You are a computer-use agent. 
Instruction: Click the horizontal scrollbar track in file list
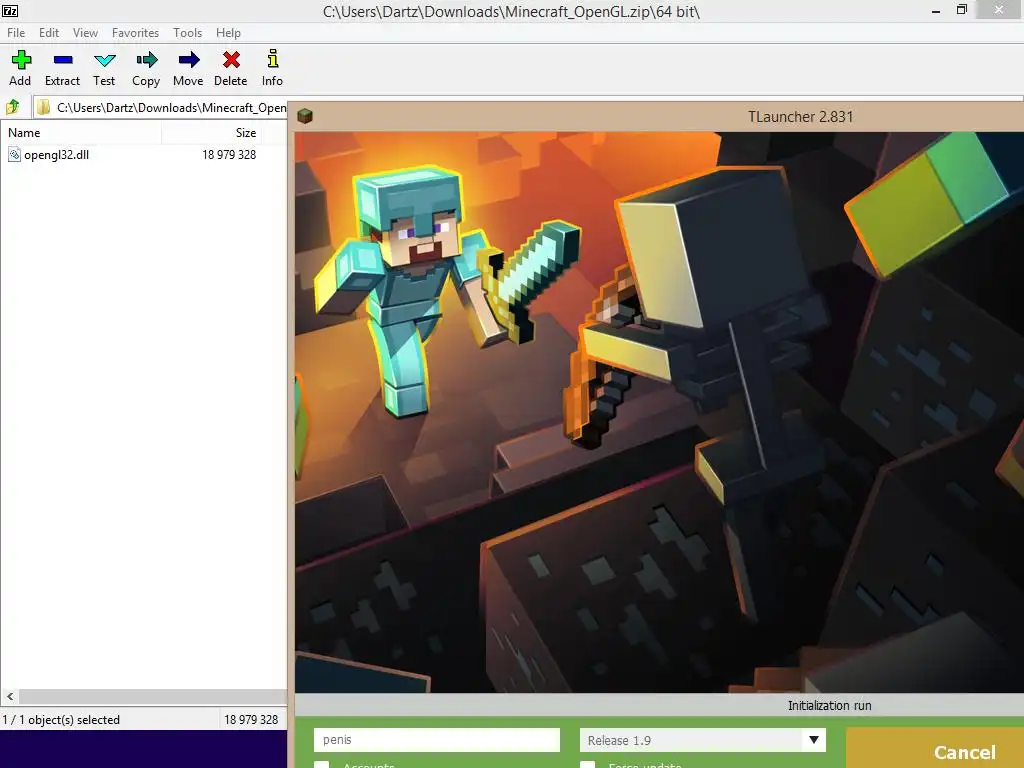click(153, 696)
